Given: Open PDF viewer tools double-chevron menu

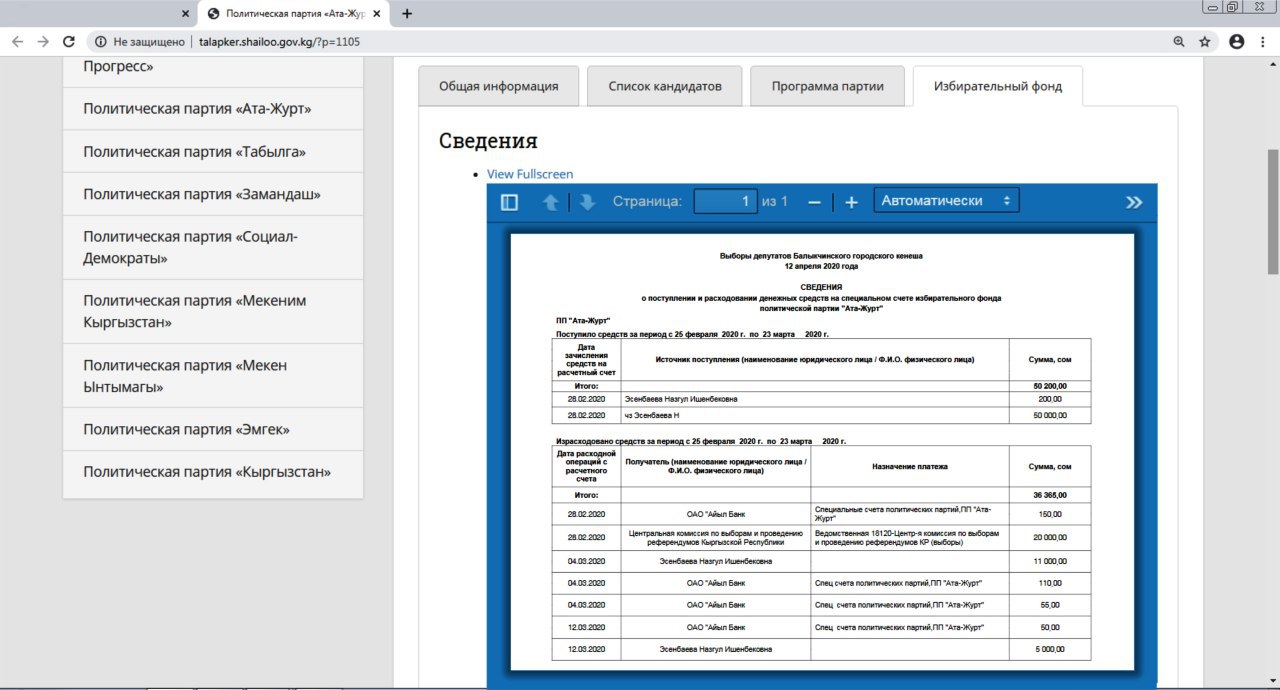Looking at the screenshot, I should 1133,202.
